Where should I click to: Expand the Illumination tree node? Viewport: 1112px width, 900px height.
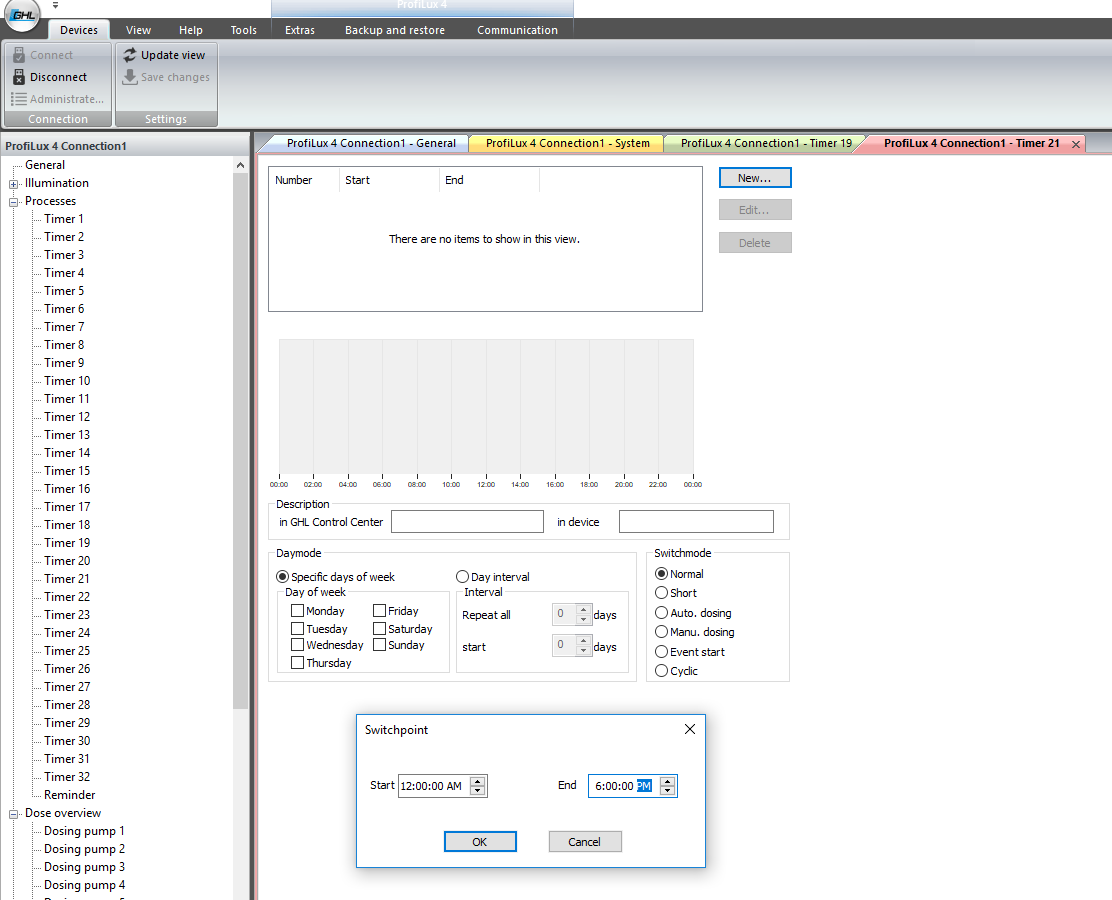[x=13, y=184]
